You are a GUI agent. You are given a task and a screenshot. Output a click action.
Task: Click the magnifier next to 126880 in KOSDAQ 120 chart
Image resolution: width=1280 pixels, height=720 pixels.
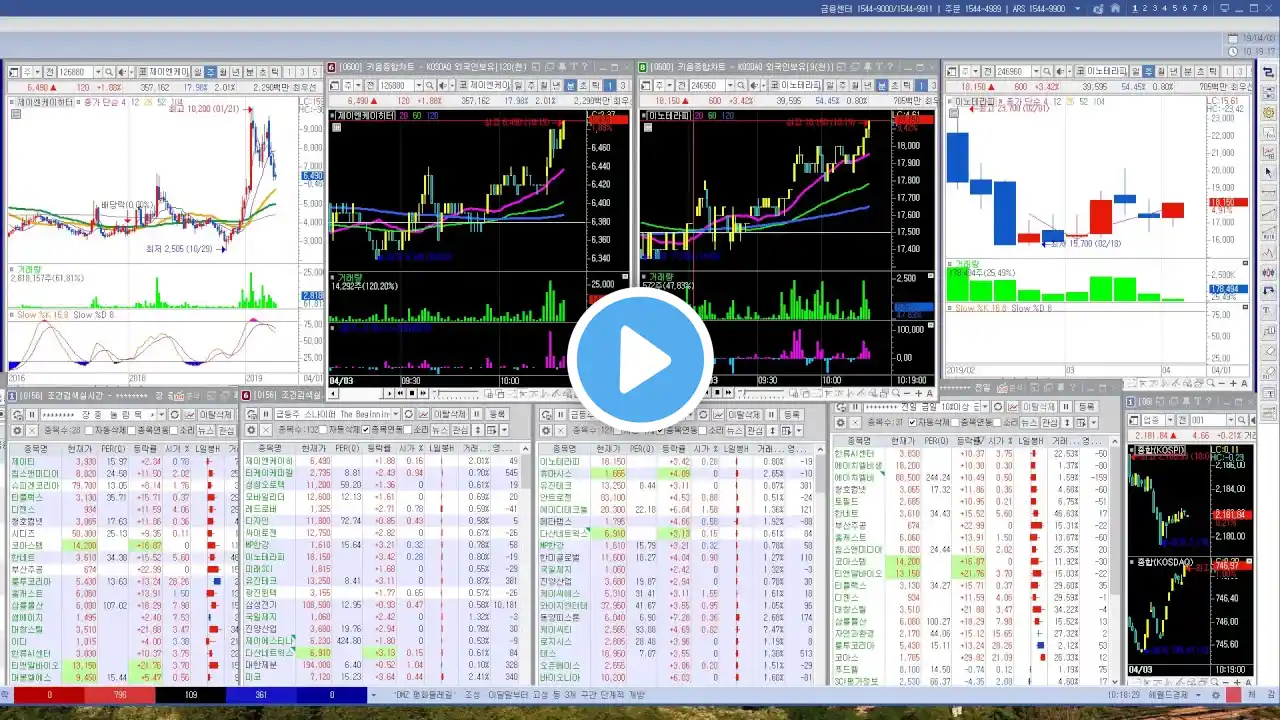(x=428, y=85)
